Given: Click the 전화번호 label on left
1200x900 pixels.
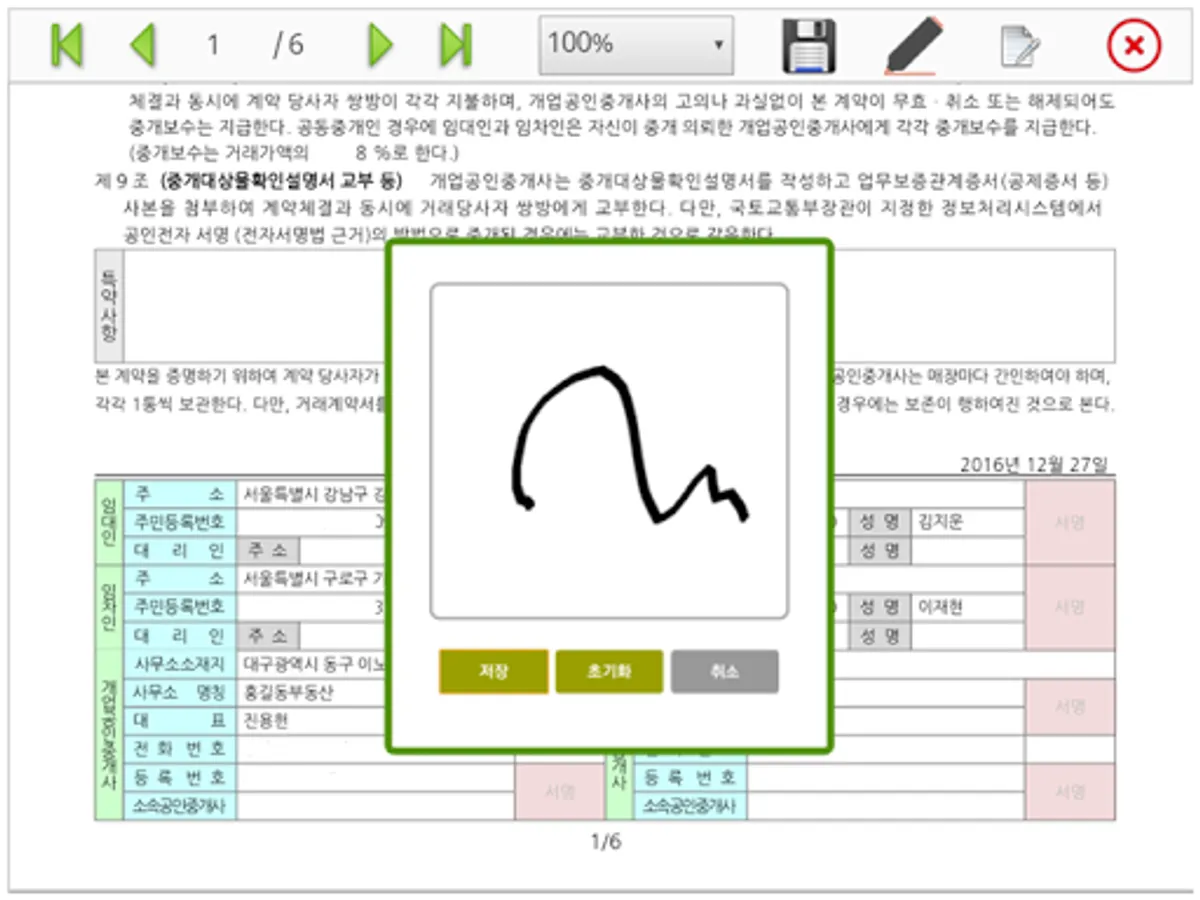Looking at the screenshot, I should (180, 748).
